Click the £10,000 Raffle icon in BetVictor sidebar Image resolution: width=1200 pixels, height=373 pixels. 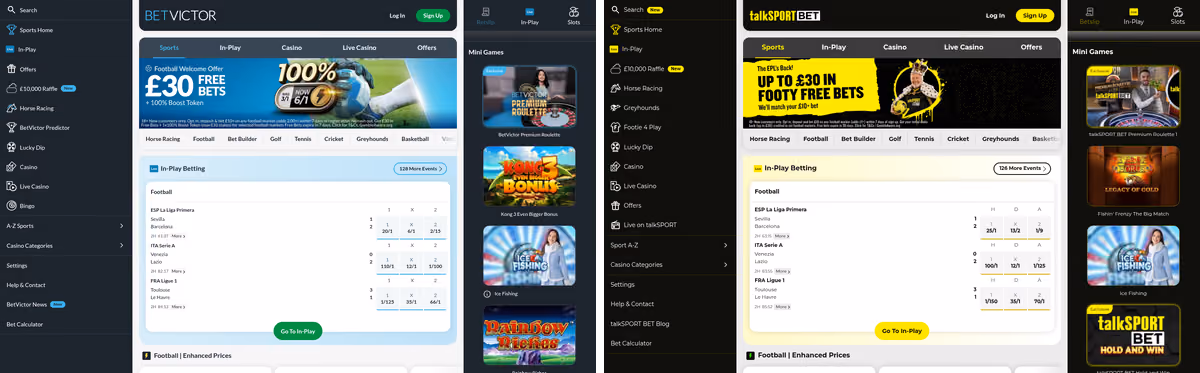[x=10, y=88]
